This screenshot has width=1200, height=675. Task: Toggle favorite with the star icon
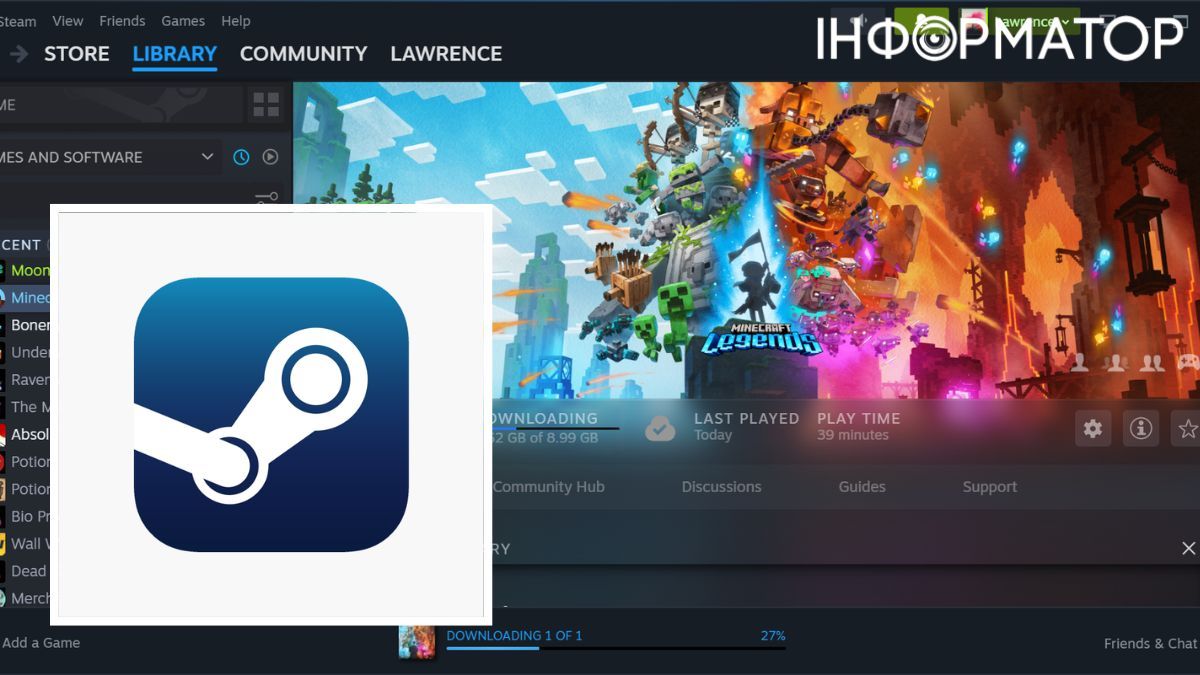point(1187,428)
